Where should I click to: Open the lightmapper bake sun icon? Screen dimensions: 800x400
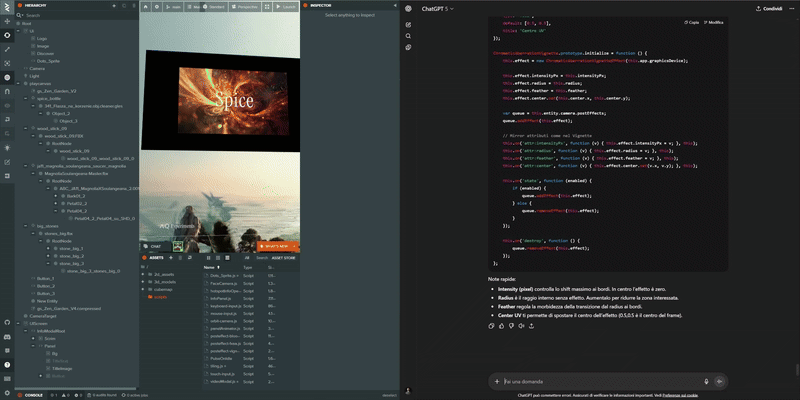point(7,147)
